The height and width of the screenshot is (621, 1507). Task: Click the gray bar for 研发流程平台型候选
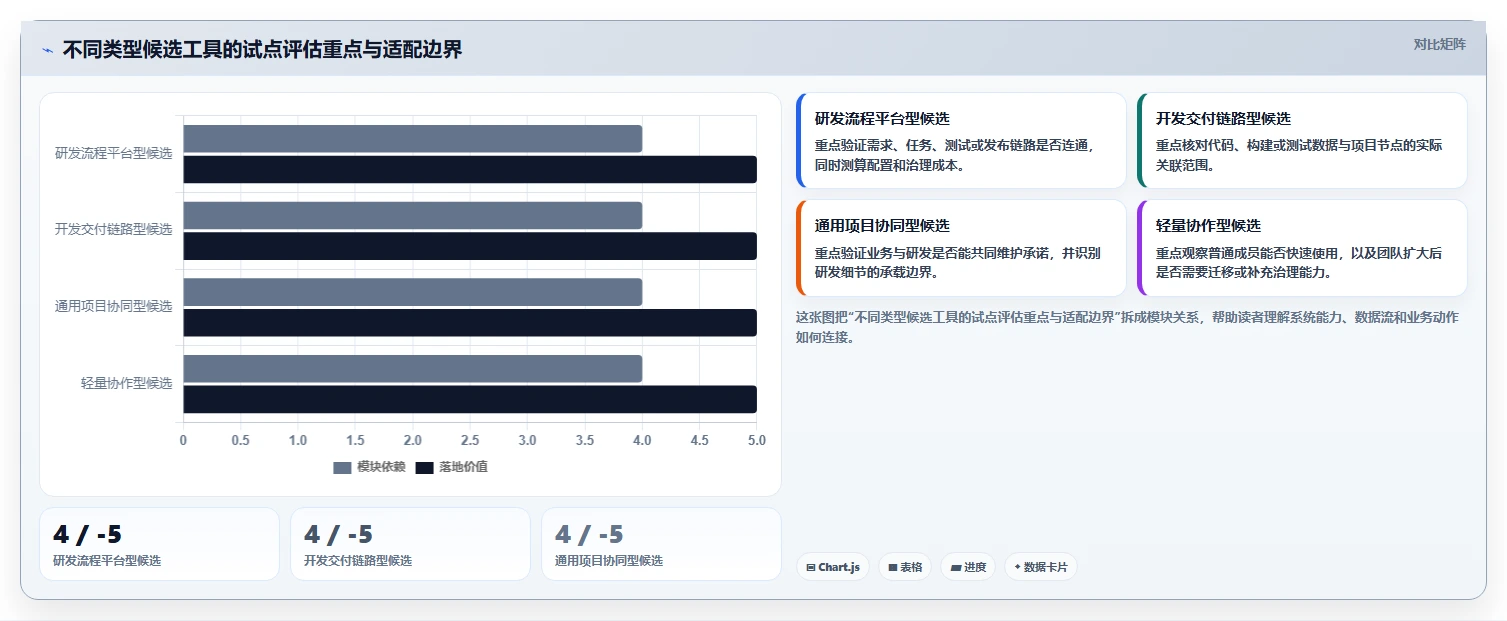[412, 139]
